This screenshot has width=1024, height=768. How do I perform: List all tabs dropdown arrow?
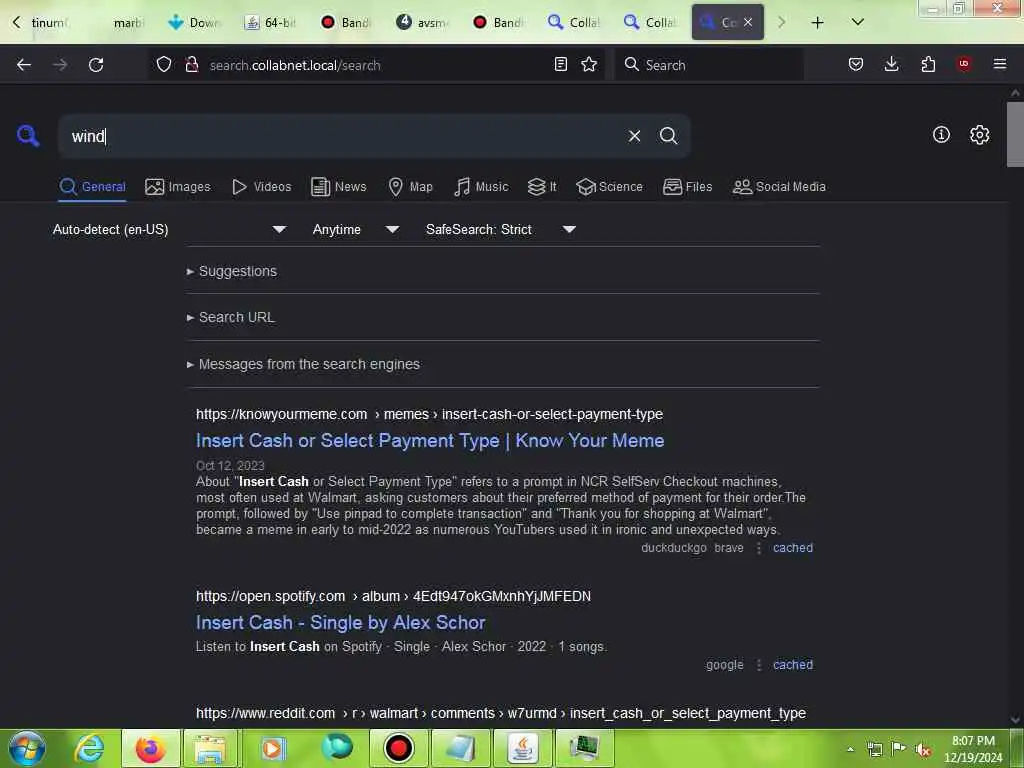(x=857, y=23)
